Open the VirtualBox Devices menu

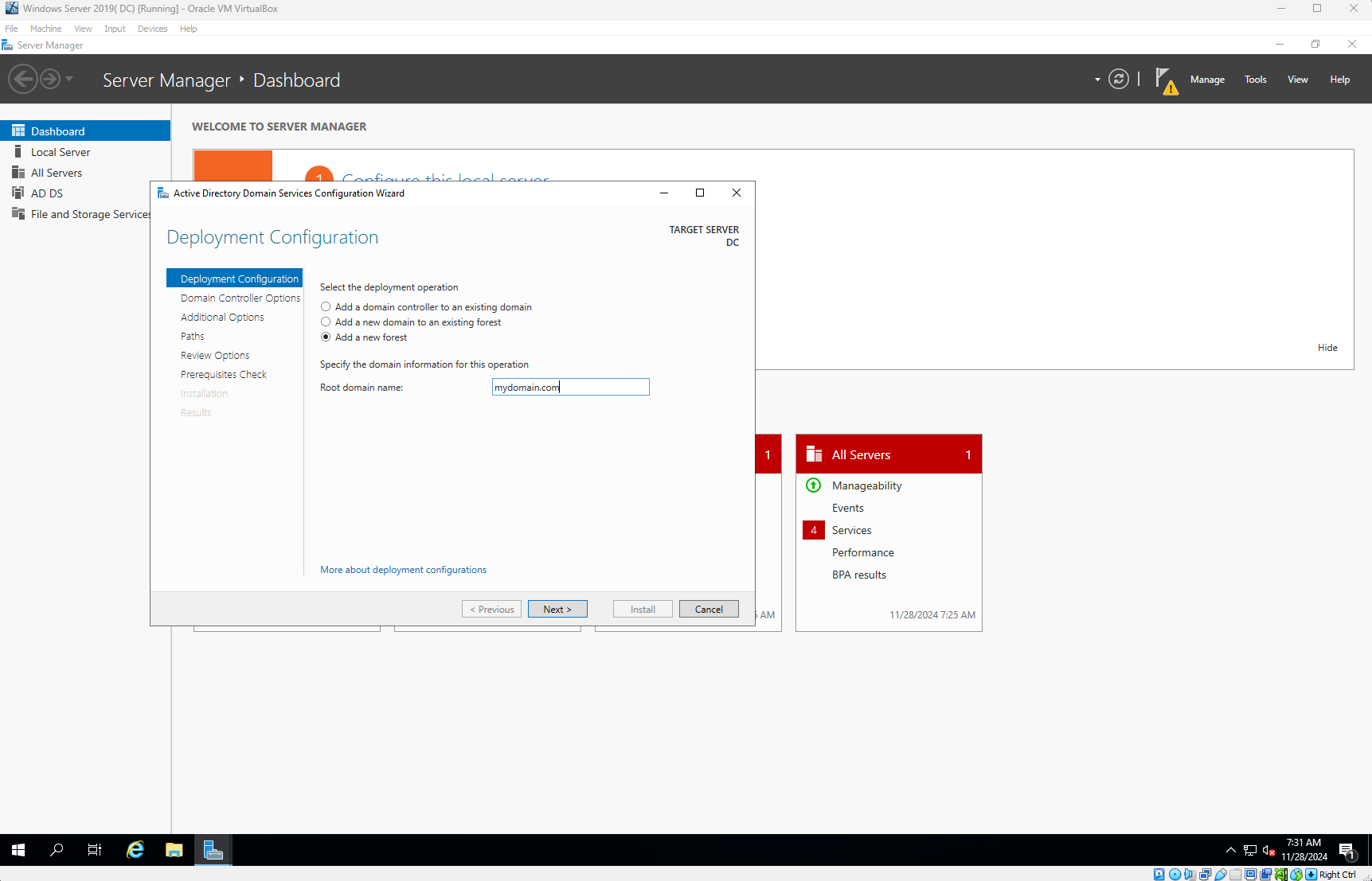[x=152, y=29]
